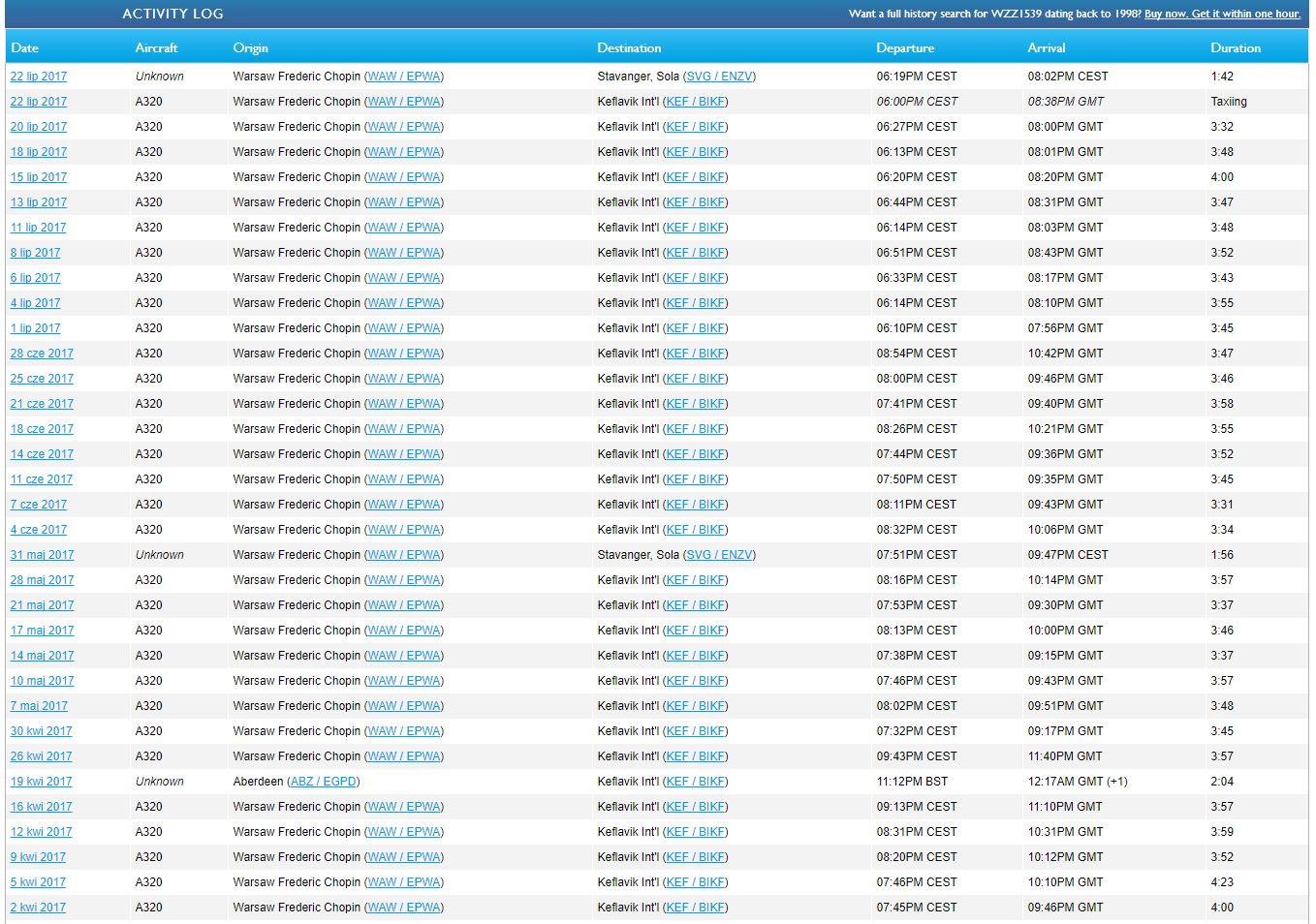Open the 20 lip 2017 flight entry
1316x924 pixels.
point(39,127)
